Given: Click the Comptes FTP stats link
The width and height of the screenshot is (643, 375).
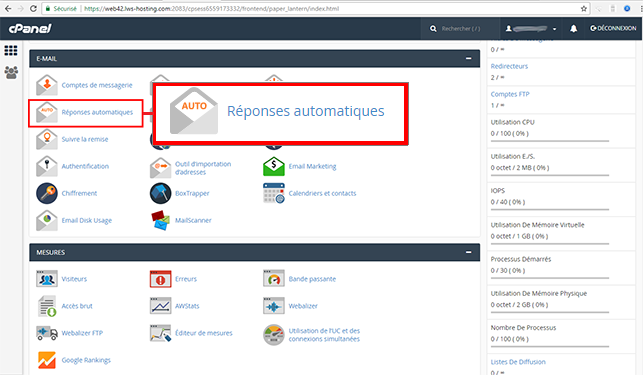Looking at the screenshot, I should [510, 94].
